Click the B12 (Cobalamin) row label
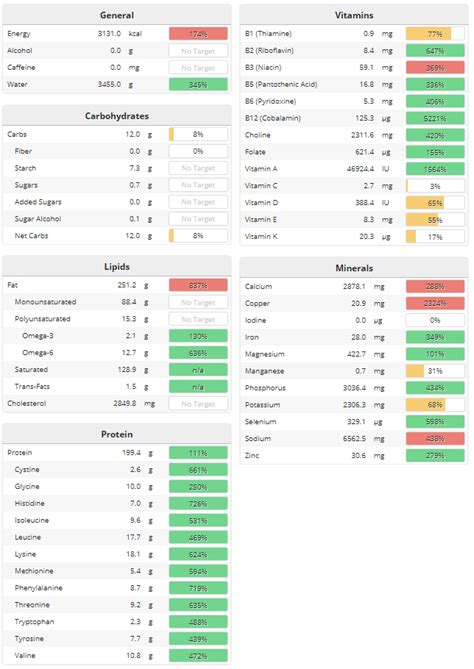 tap(273, 118)
